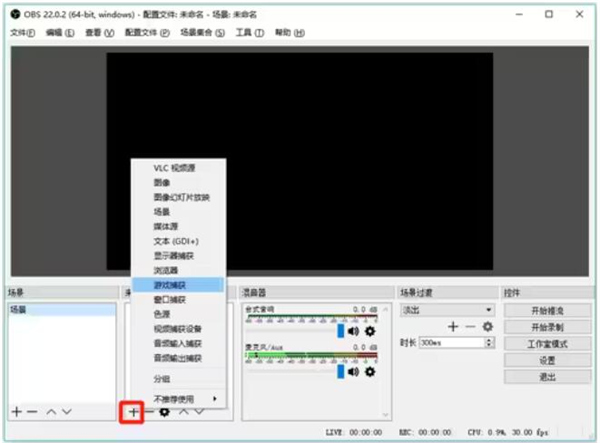This screenshot has width=600, height=443.
Task: Click the 开始推流 button
Action: [x=547, y=311]
